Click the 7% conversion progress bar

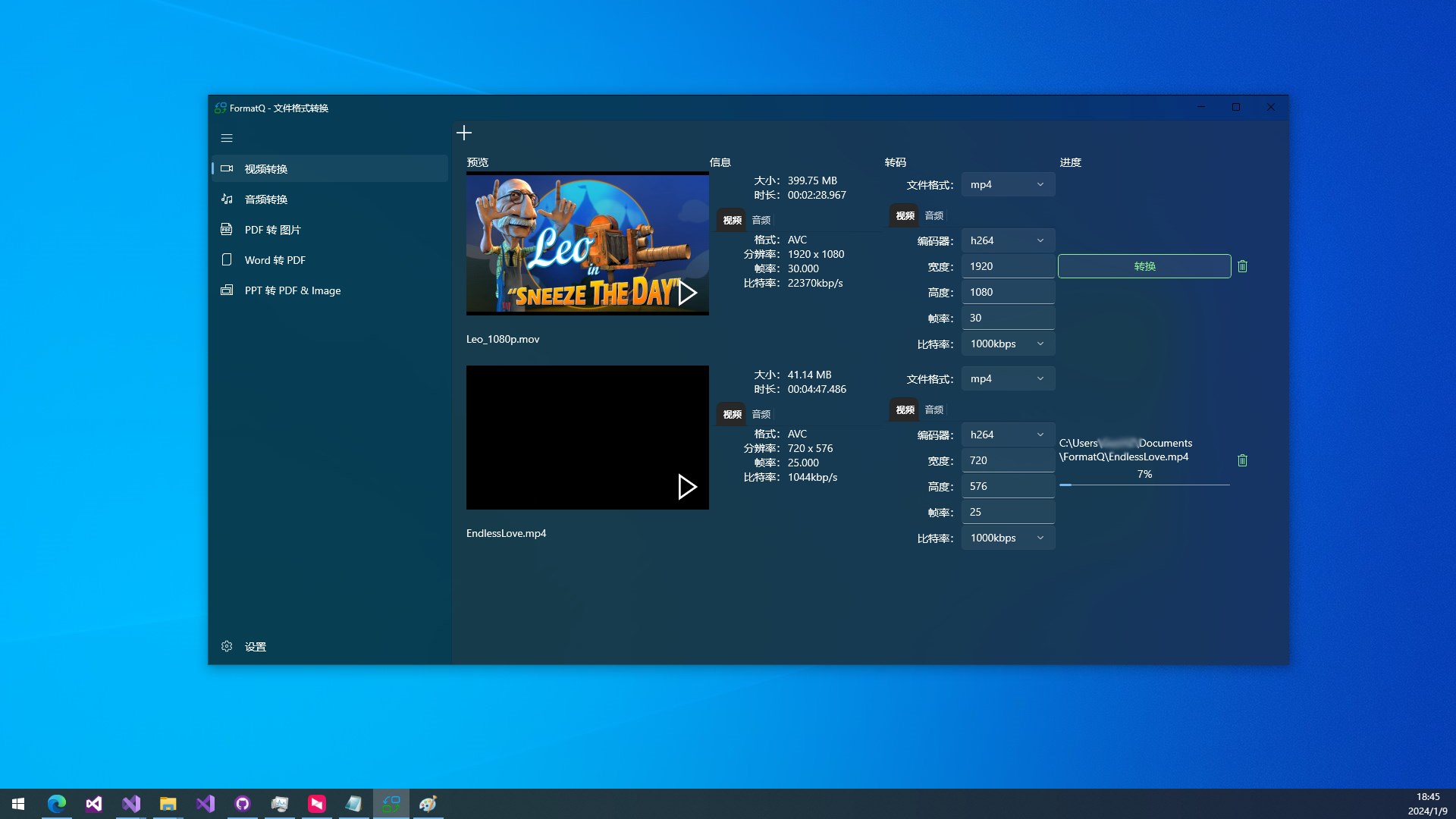pos(1144,485)
